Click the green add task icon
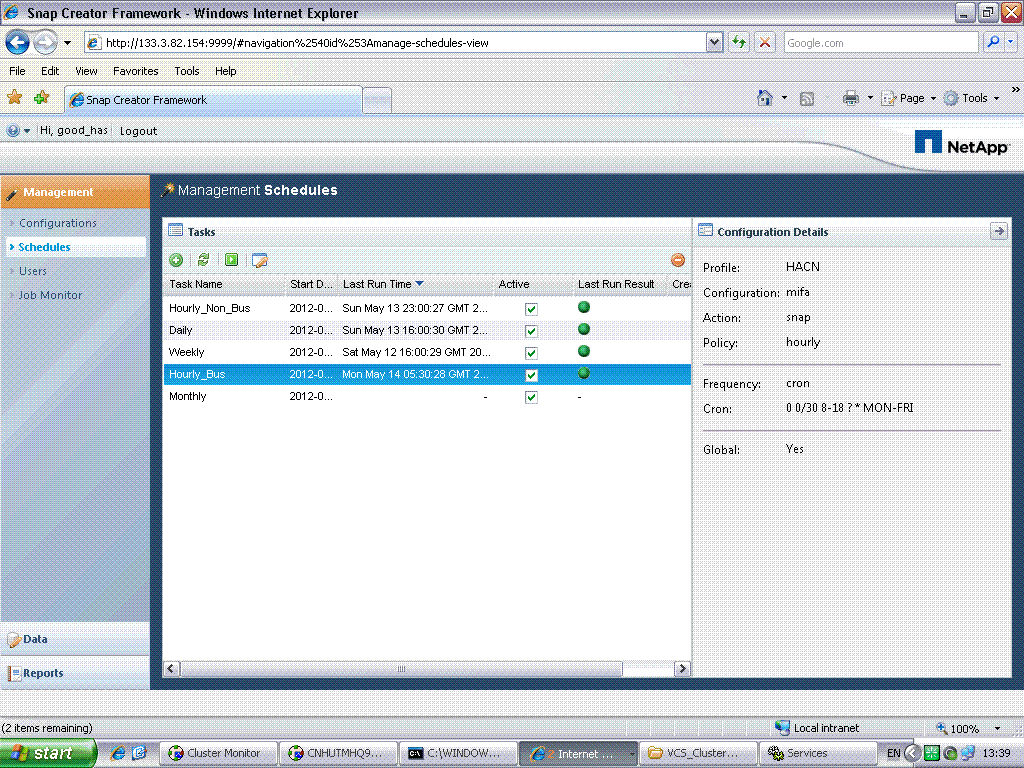Viewport: 1024px width, 768px height. click(176, 260)
